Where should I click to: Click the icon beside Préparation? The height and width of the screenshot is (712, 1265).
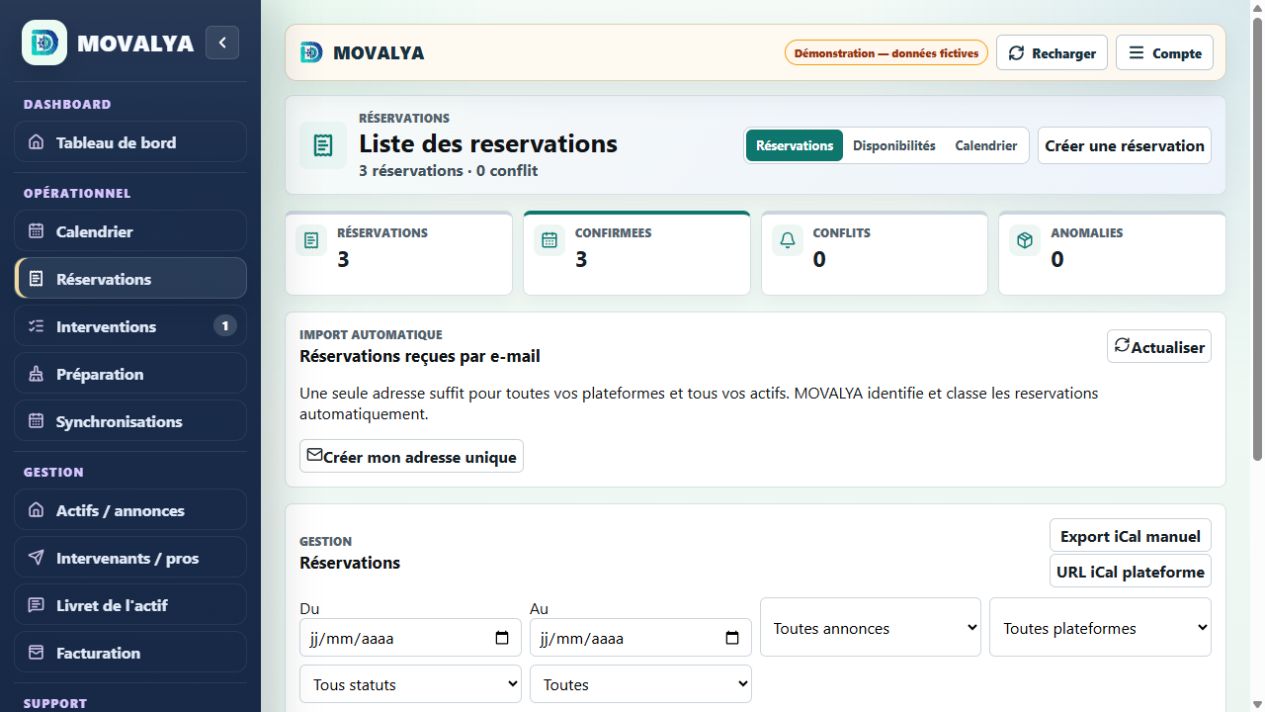tap(36, 374)
